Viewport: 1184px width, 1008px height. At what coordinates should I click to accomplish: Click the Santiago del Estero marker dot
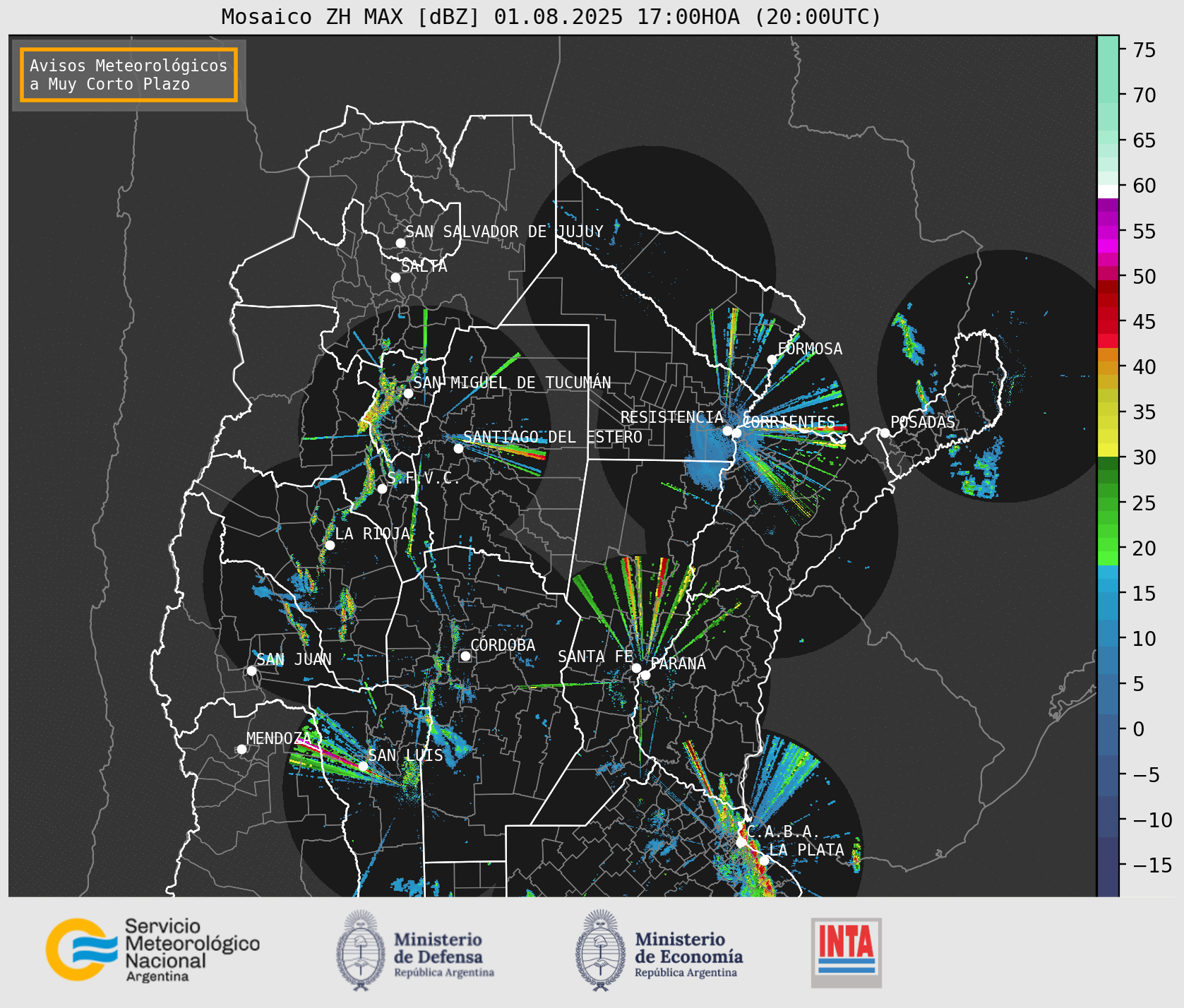(x=458, y=448)
